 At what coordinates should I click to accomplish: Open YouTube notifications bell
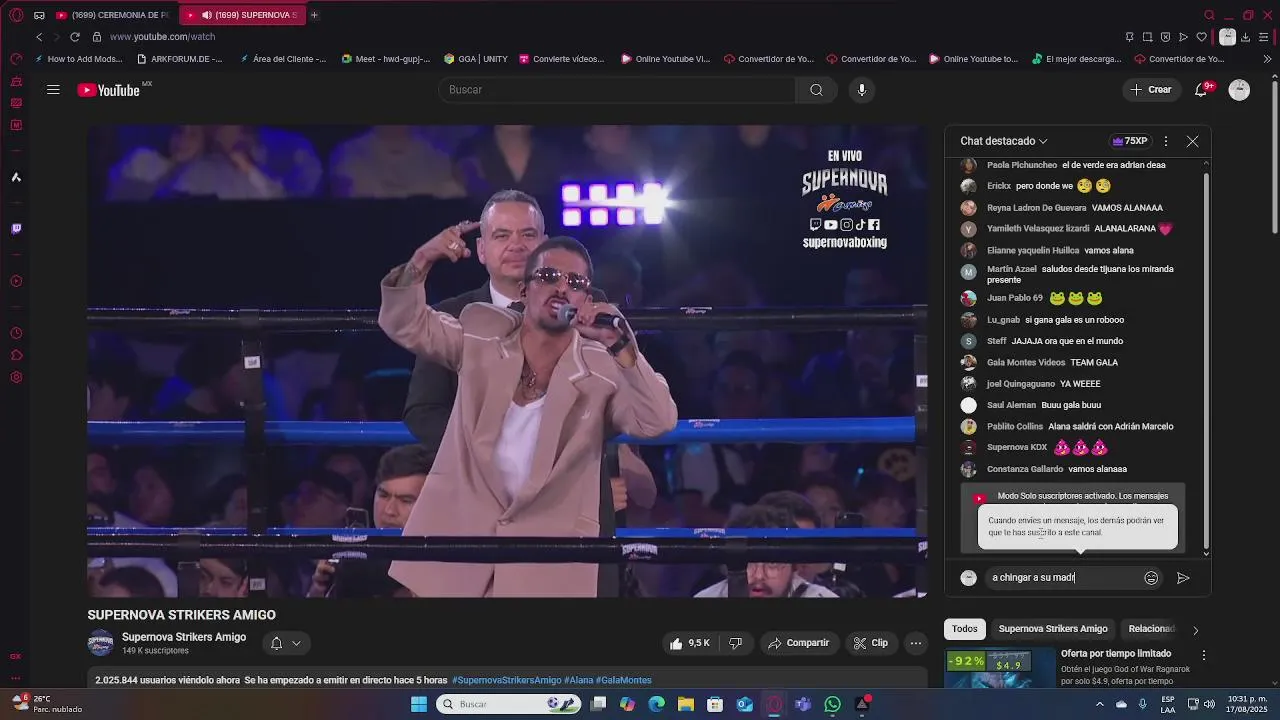(x=1201, y=90)
